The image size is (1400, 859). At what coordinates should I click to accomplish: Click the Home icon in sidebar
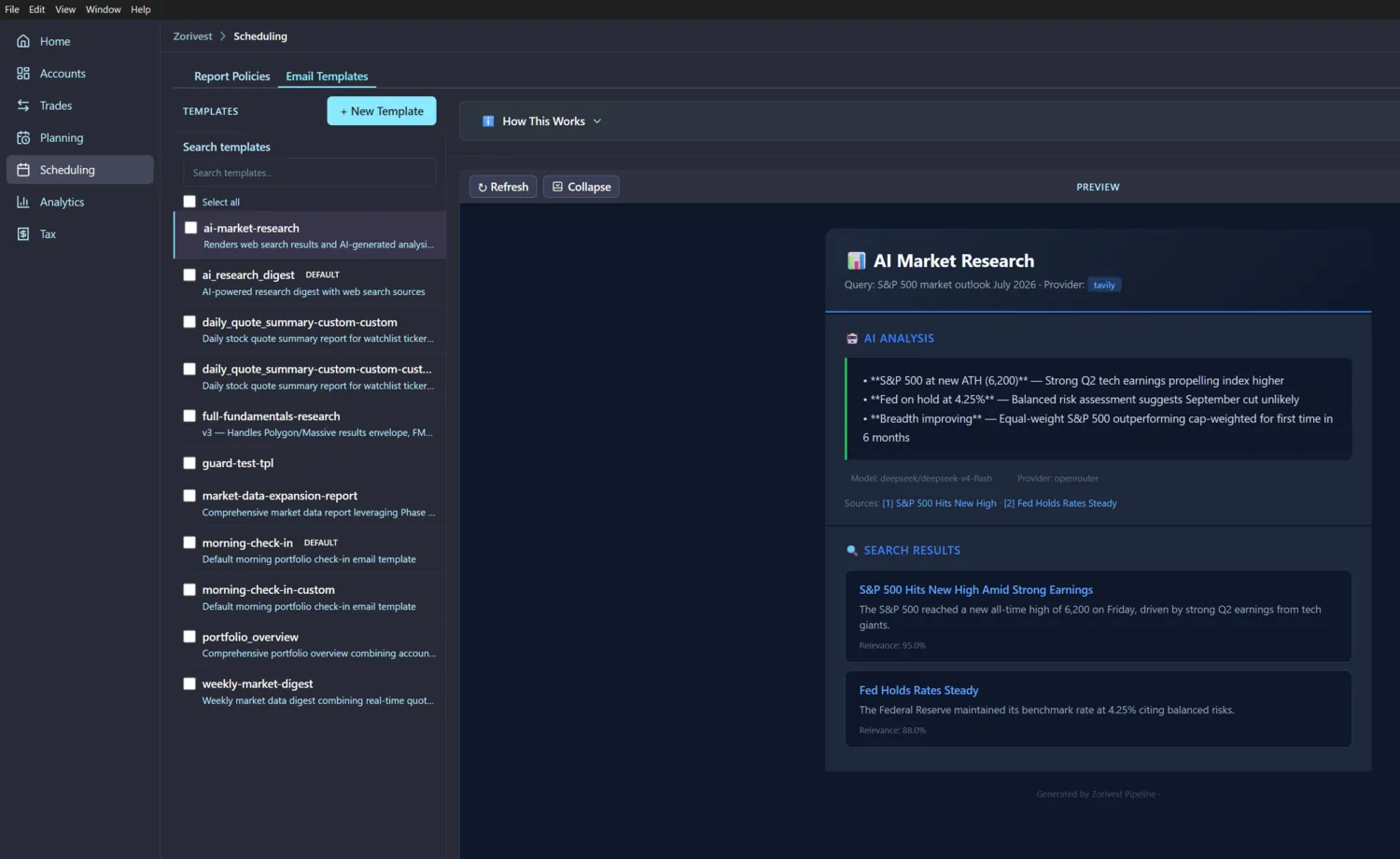pos(23,41)
